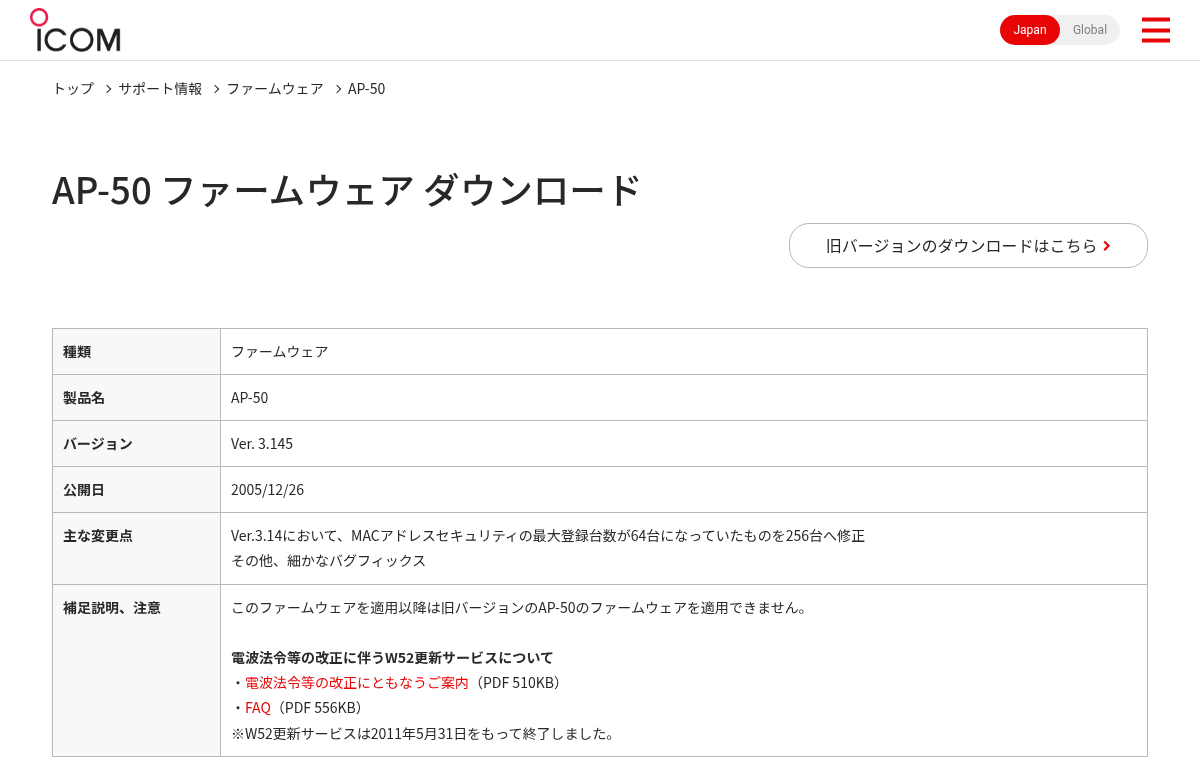Click the MACアドレスセキュリティ change description
This screenshot has height=757, width=1200.
coord(548,535)
